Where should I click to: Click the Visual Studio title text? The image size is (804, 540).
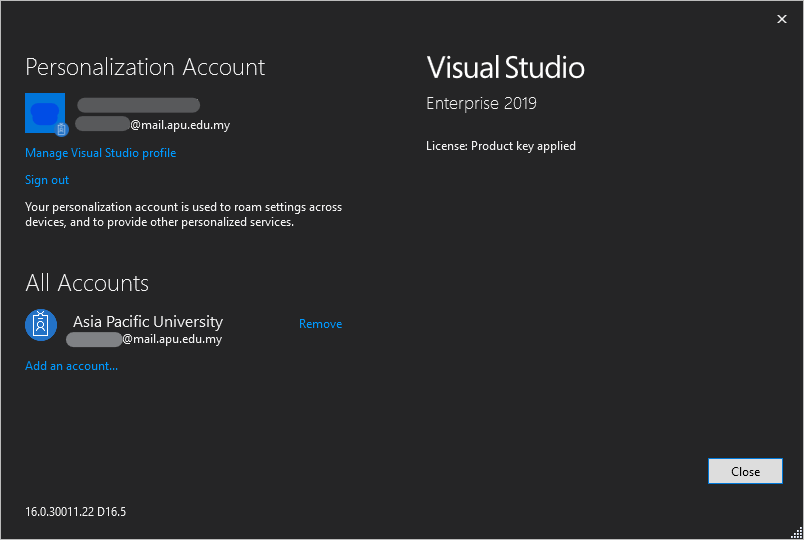pyautogui.click(x=505, y=68)
